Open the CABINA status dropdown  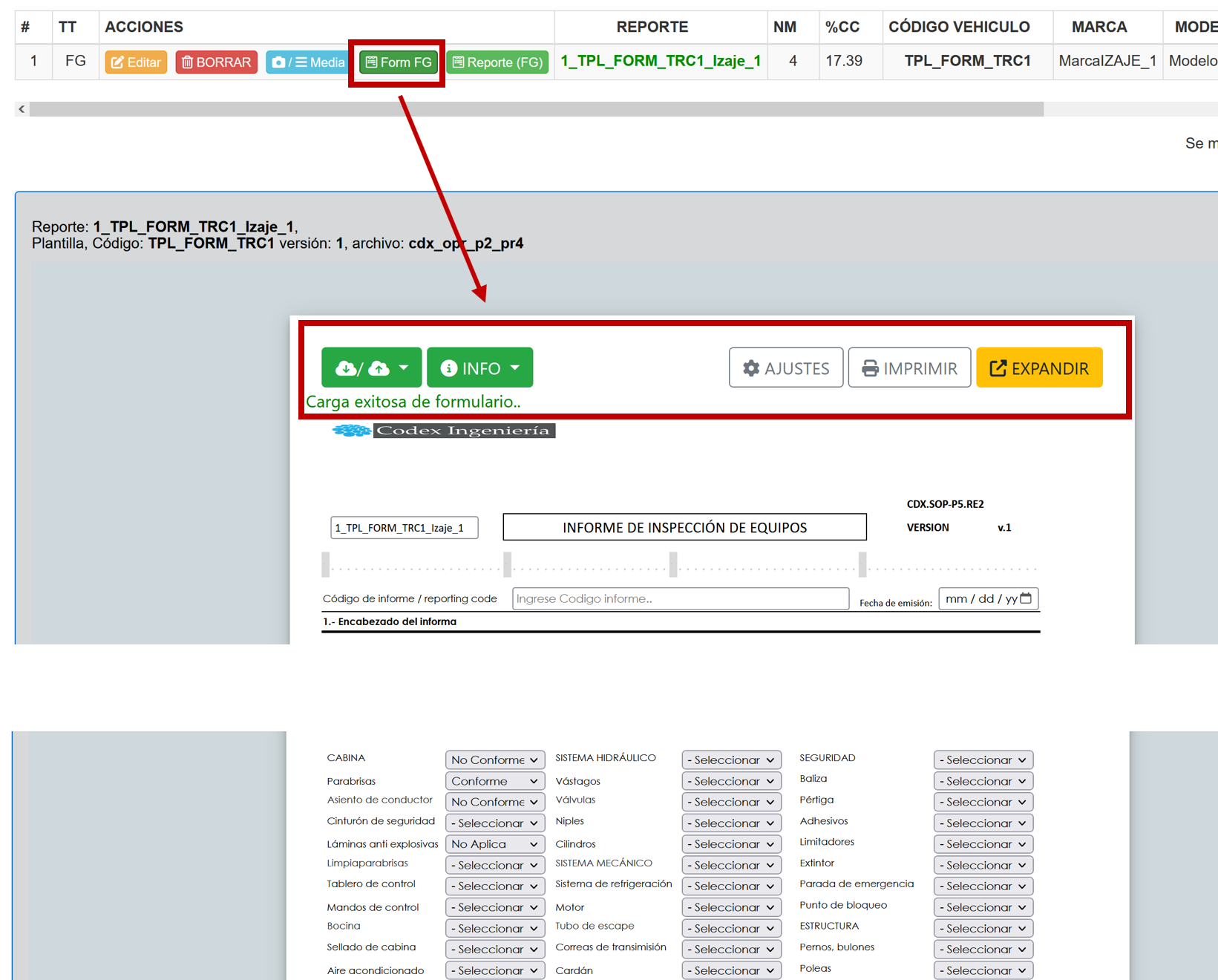[x=494, y=760]
